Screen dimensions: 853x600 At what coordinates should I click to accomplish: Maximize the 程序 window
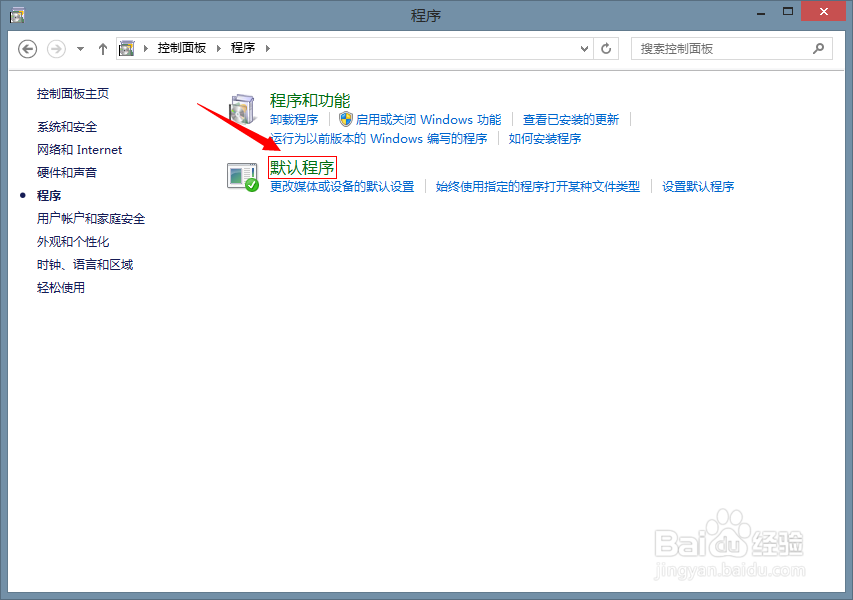788,12
